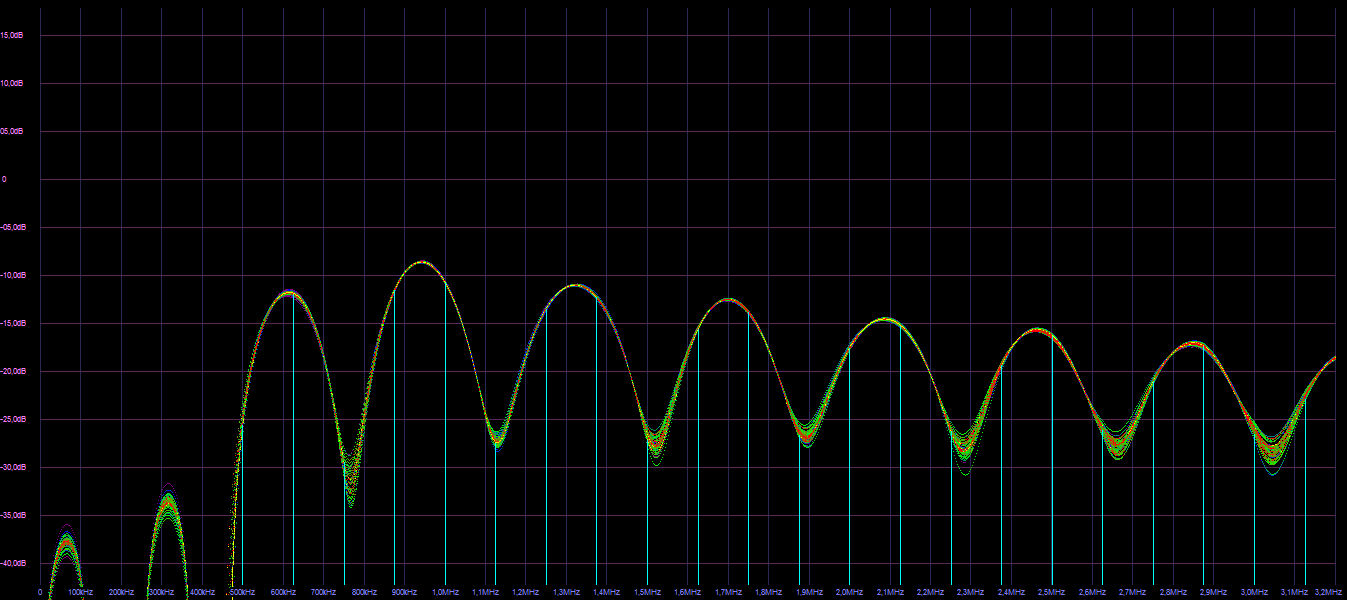This screenshot has width=1347, height=600.
Task: Click the 2,9MHz frequency tick label
Action: pyautogui.click(x=1214, y=593)
